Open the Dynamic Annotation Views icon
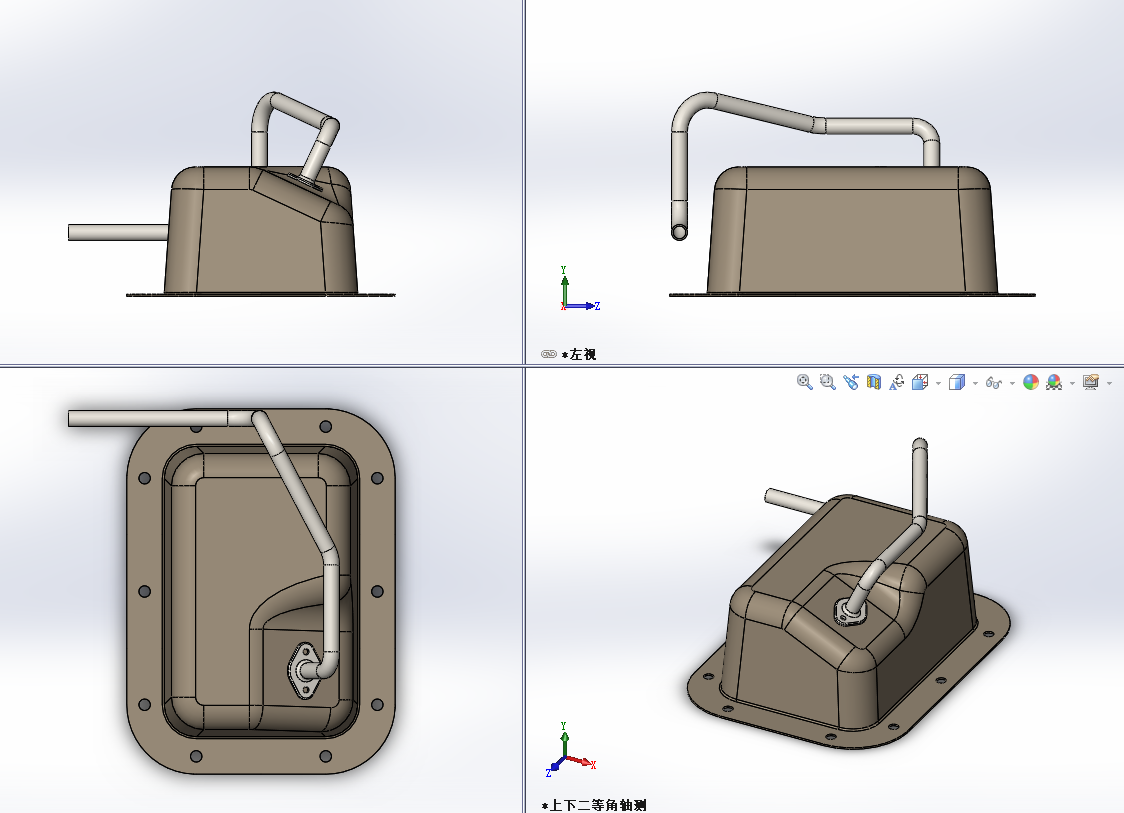The width and height of the screenshot is (1124, 813). (x=896, y=382)
